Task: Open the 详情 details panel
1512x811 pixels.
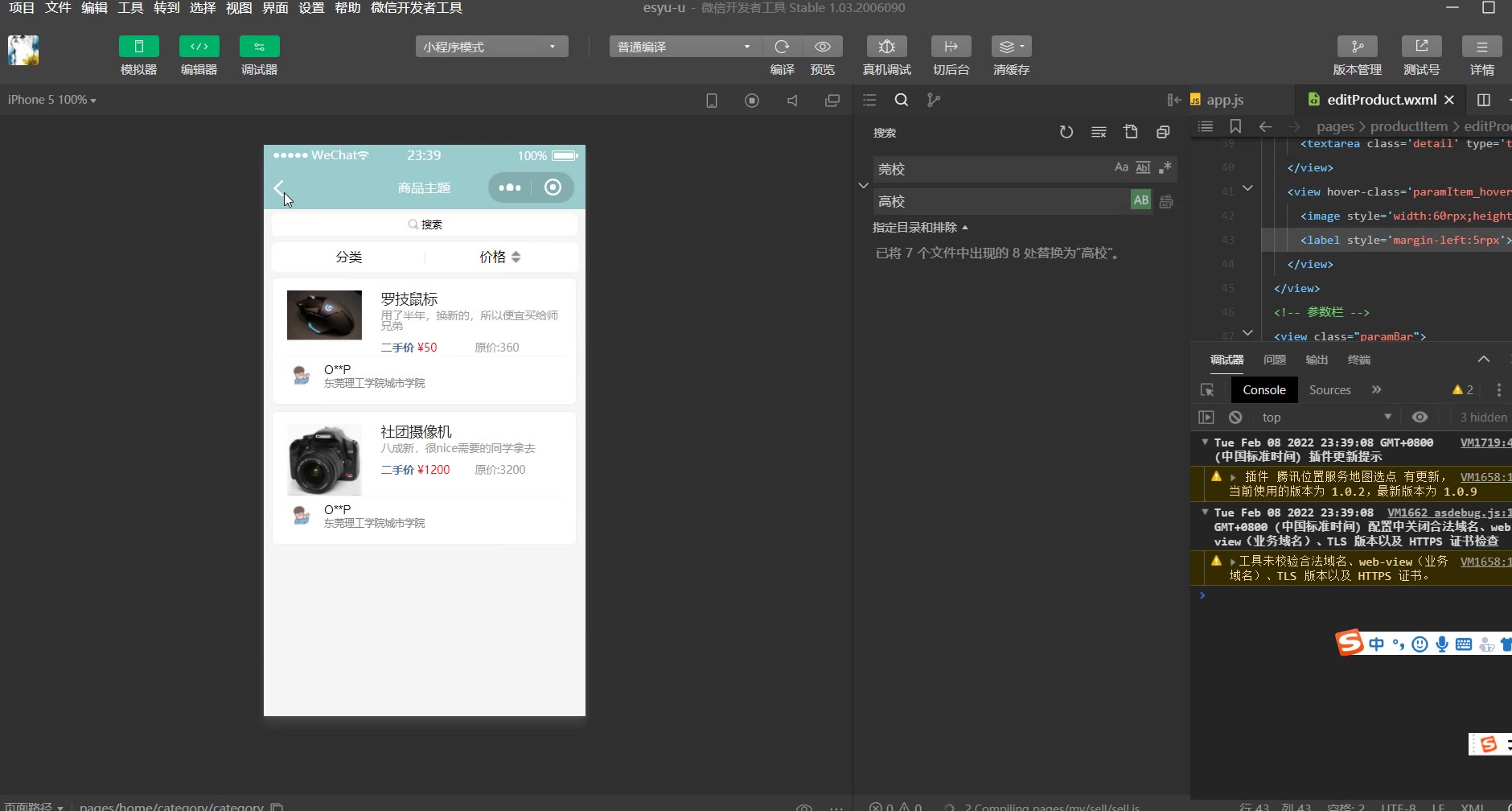Action: point(1481,47)
